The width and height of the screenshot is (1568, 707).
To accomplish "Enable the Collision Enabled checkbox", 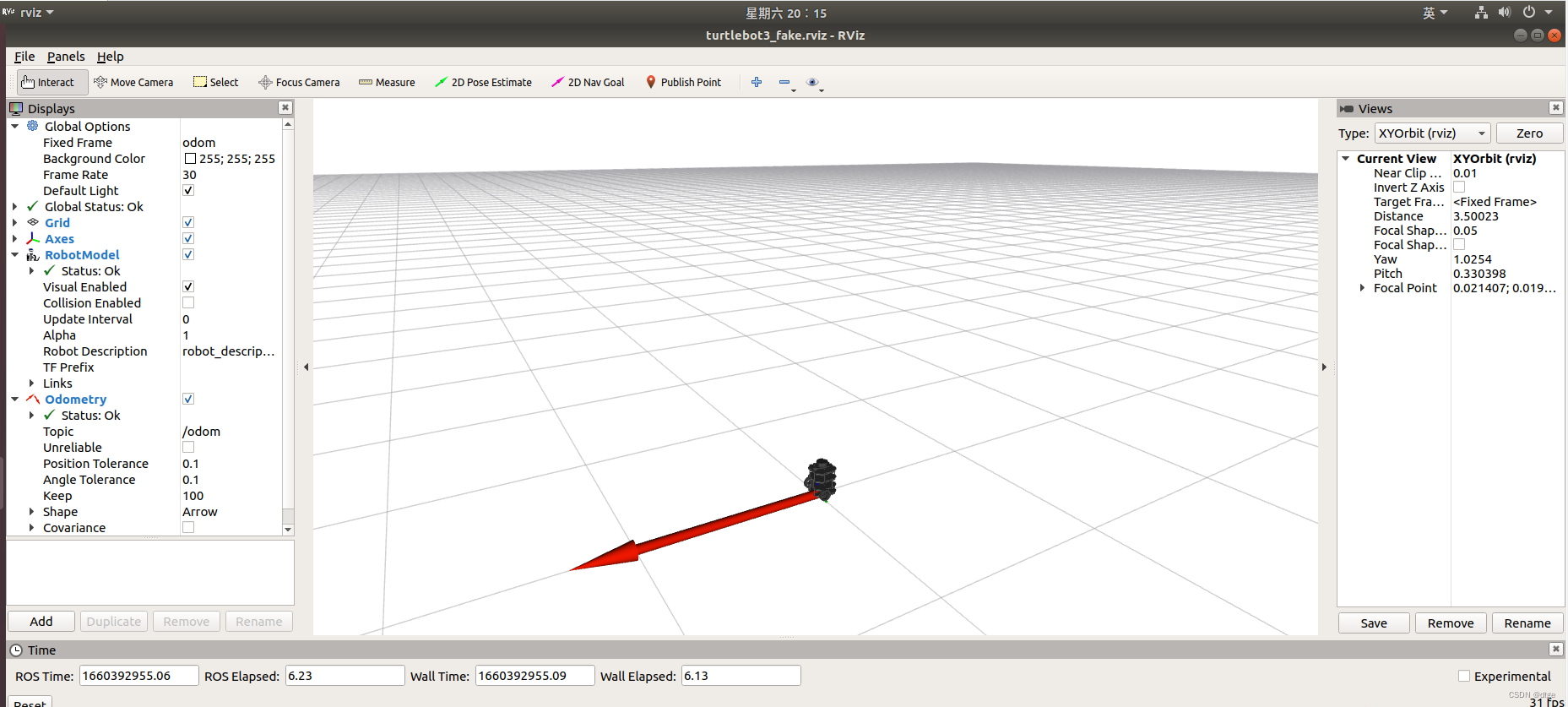I will [x=188, y=302].
